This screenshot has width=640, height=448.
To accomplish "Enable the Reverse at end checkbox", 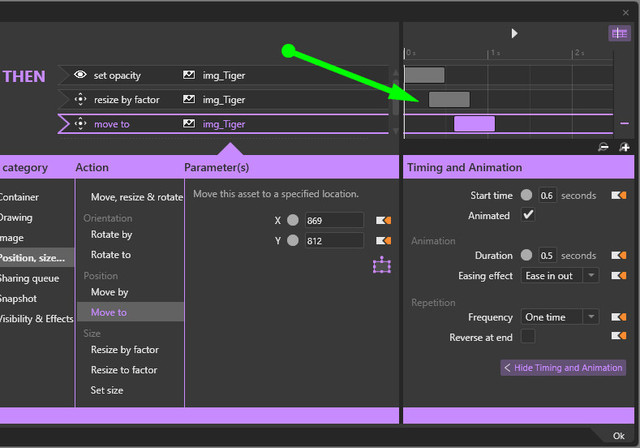I will click(528, 337).
